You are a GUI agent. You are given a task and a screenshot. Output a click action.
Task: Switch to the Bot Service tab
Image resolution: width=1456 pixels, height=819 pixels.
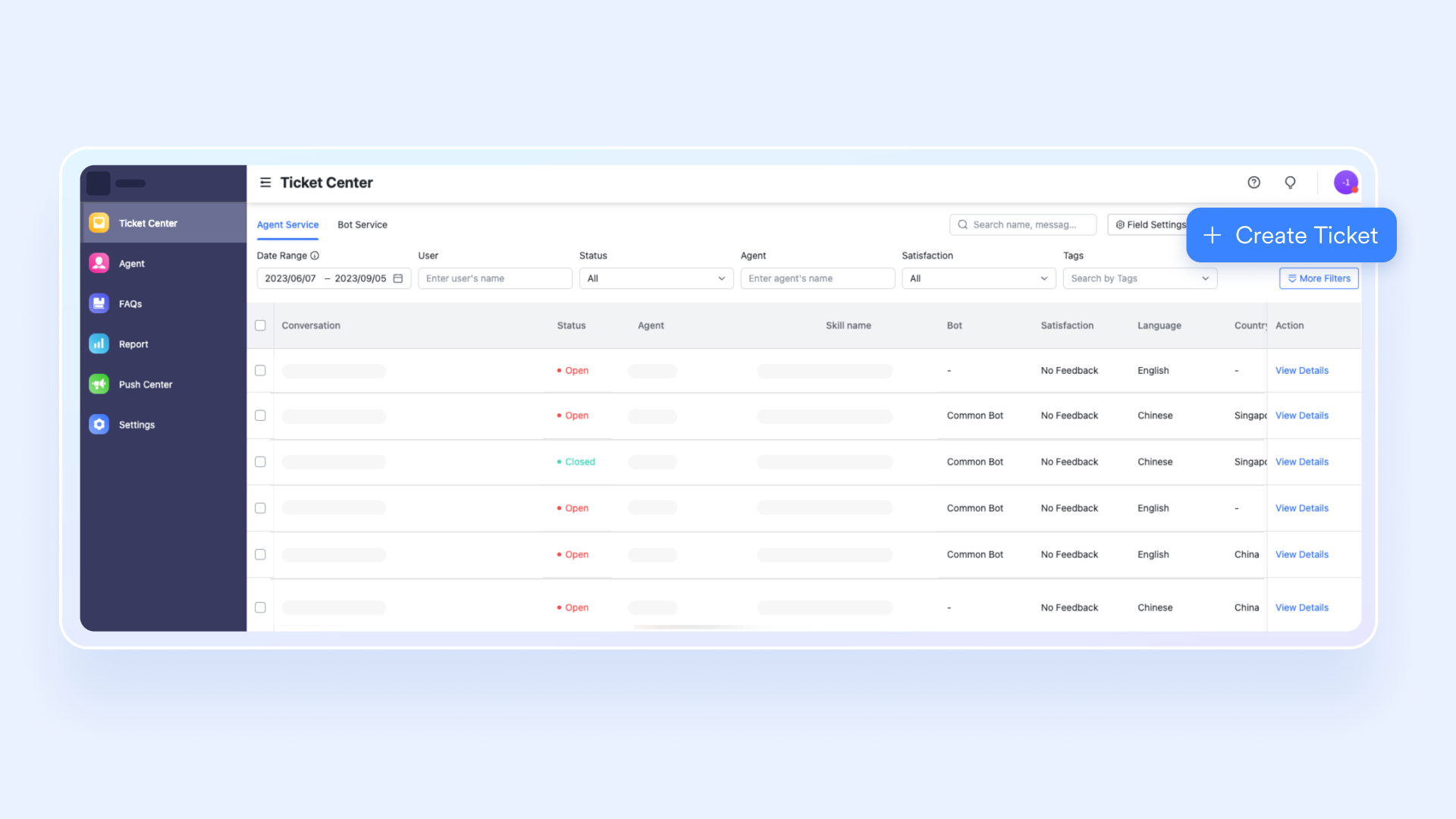tap(362, 224)
